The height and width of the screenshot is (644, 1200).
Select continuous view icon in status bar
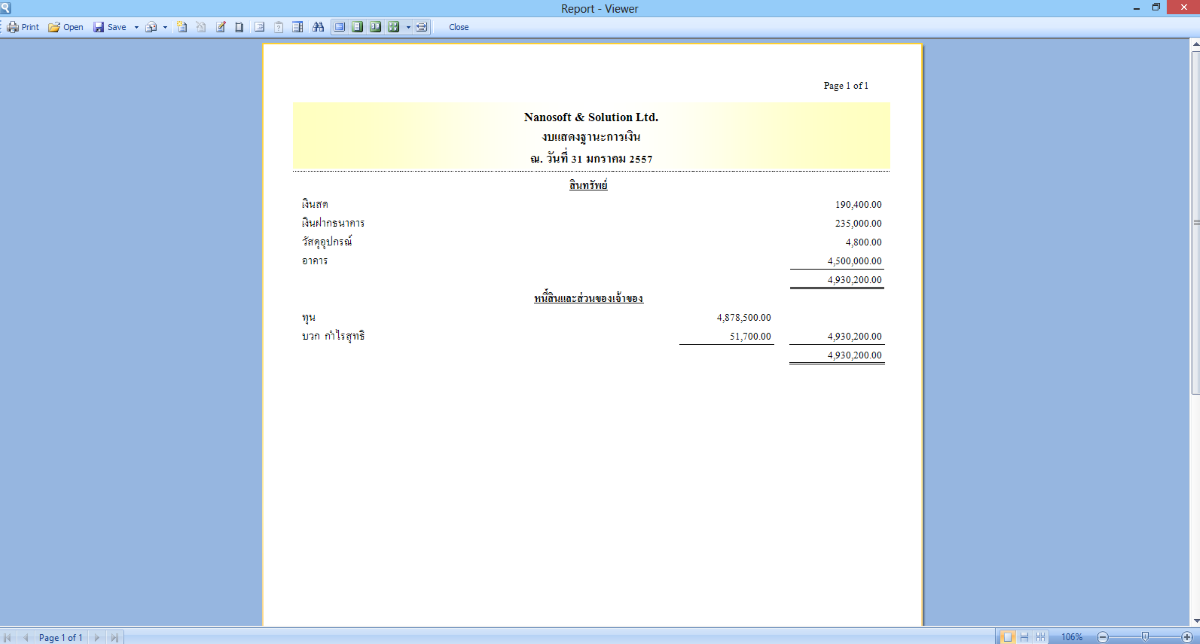tap(1024, 637)
